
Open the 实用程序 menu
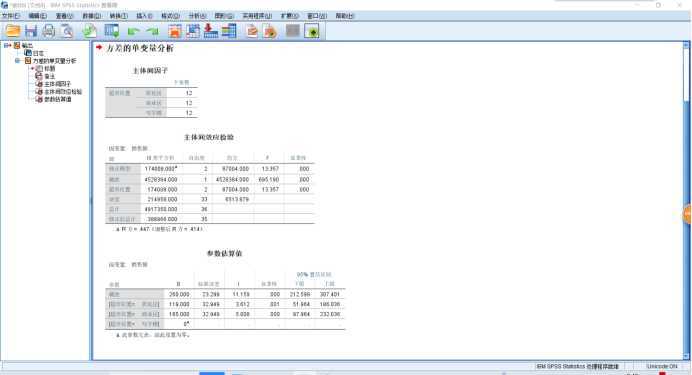[x=257, y=16]
